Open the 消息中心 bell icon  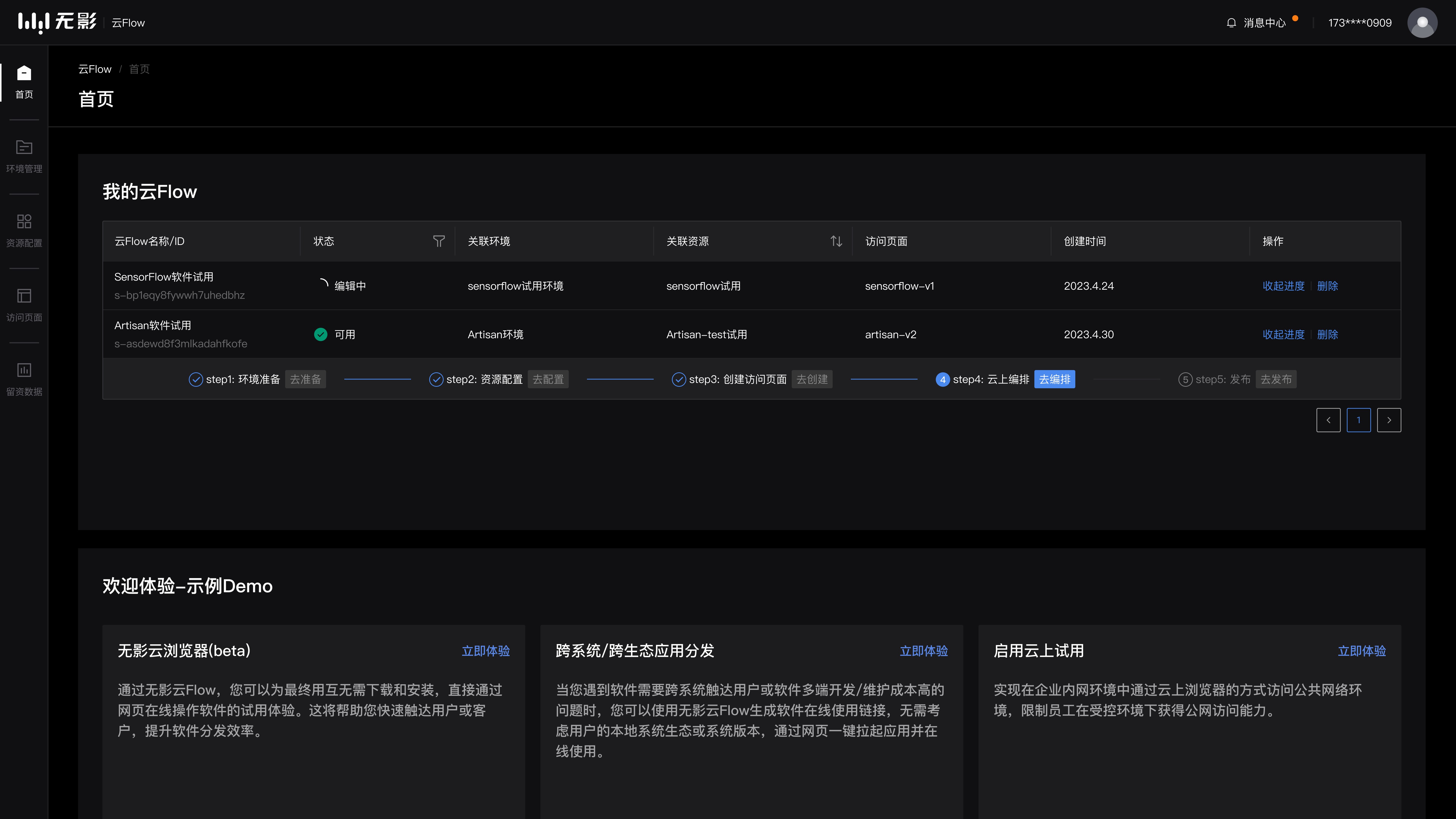1231,22
